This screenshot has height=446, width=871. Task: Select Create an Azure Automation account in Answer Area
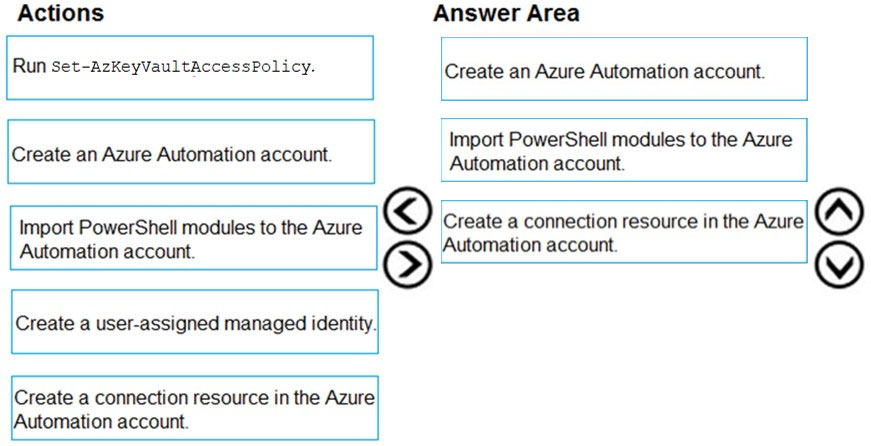coord(623,70)
